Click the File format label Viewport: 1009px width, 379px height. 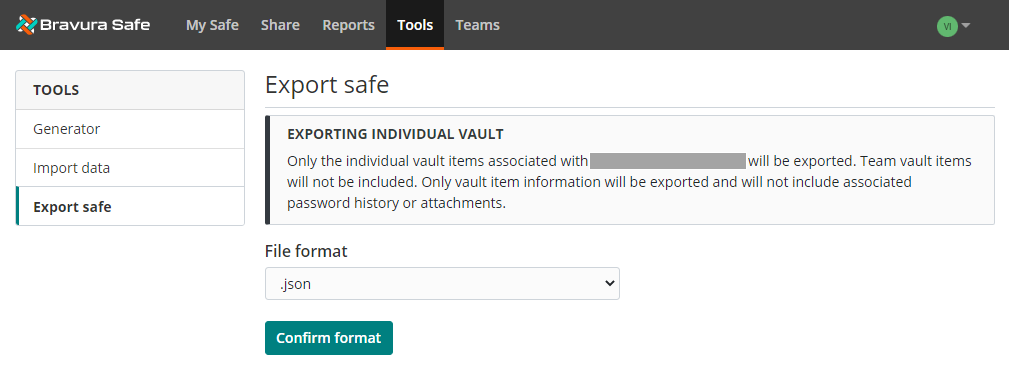(x=306, y=251)
